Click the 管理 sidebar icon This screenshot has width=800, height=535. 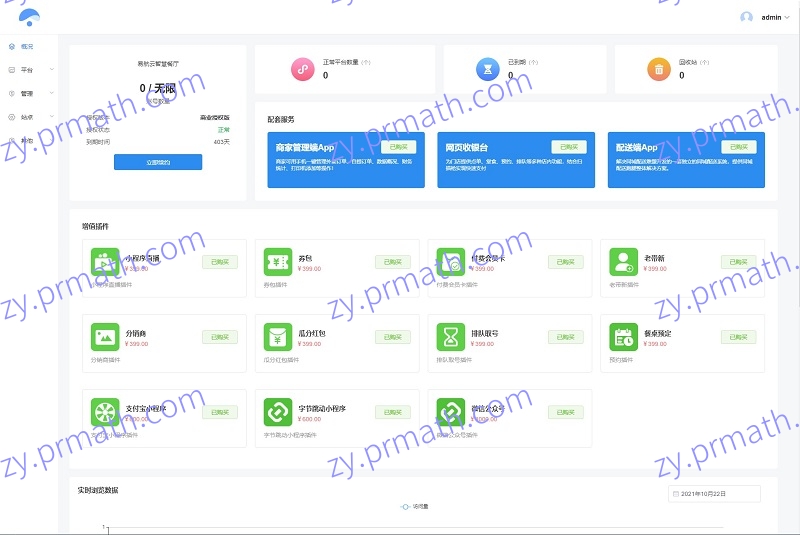[12, 93]
